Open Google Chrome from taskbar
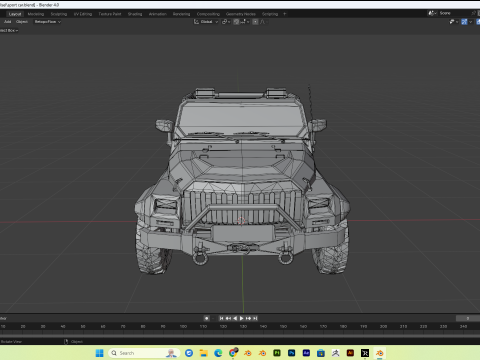 233,353
